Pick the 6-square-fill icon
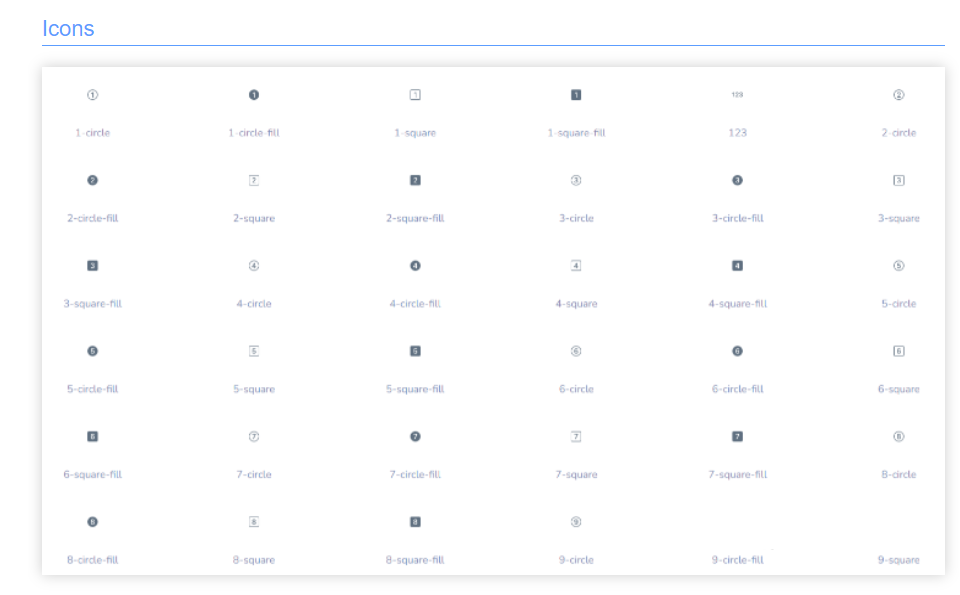The width and height of the screenshot is (960, 595). (92, 436)
